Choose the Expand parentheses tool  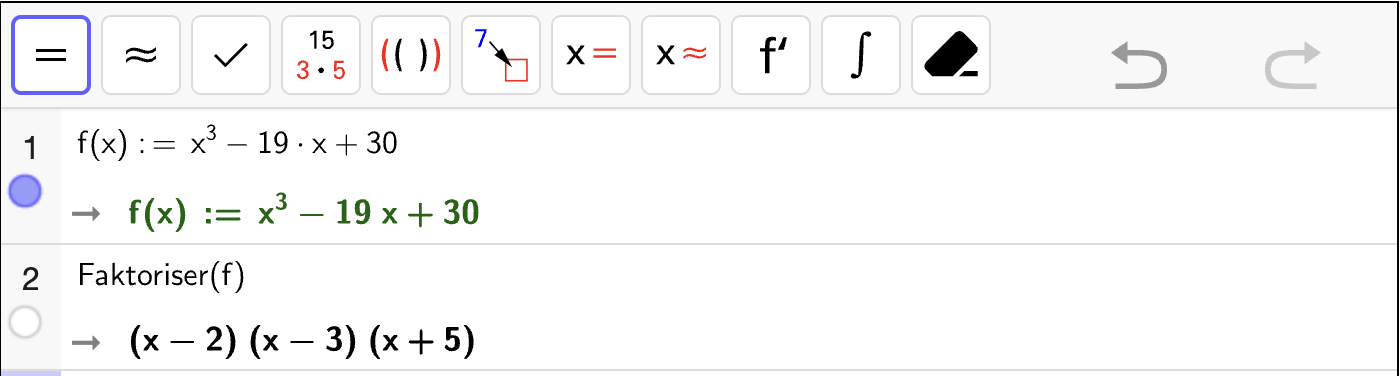point(411,55)
